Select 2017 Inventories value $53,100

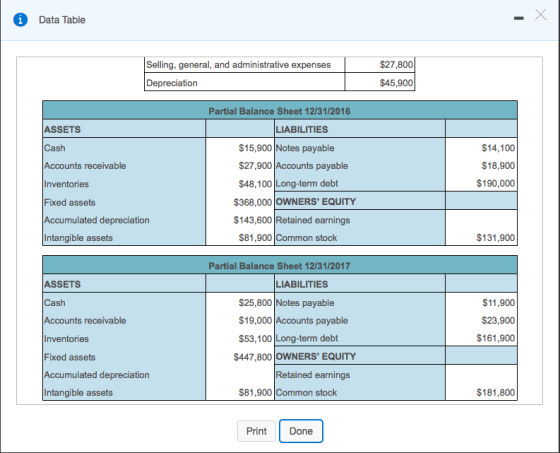[255, 339]
